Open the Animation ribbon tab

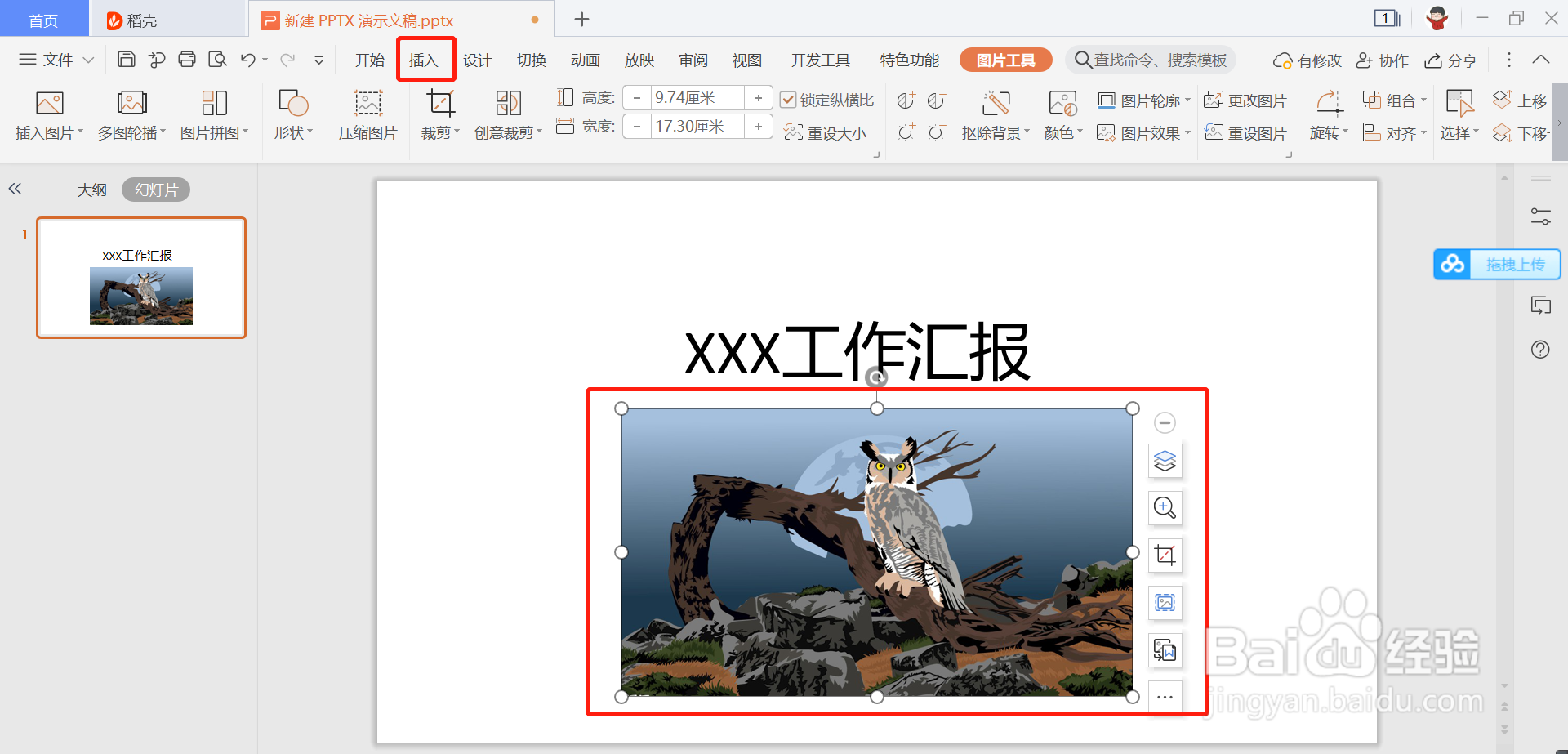[586, 60]
